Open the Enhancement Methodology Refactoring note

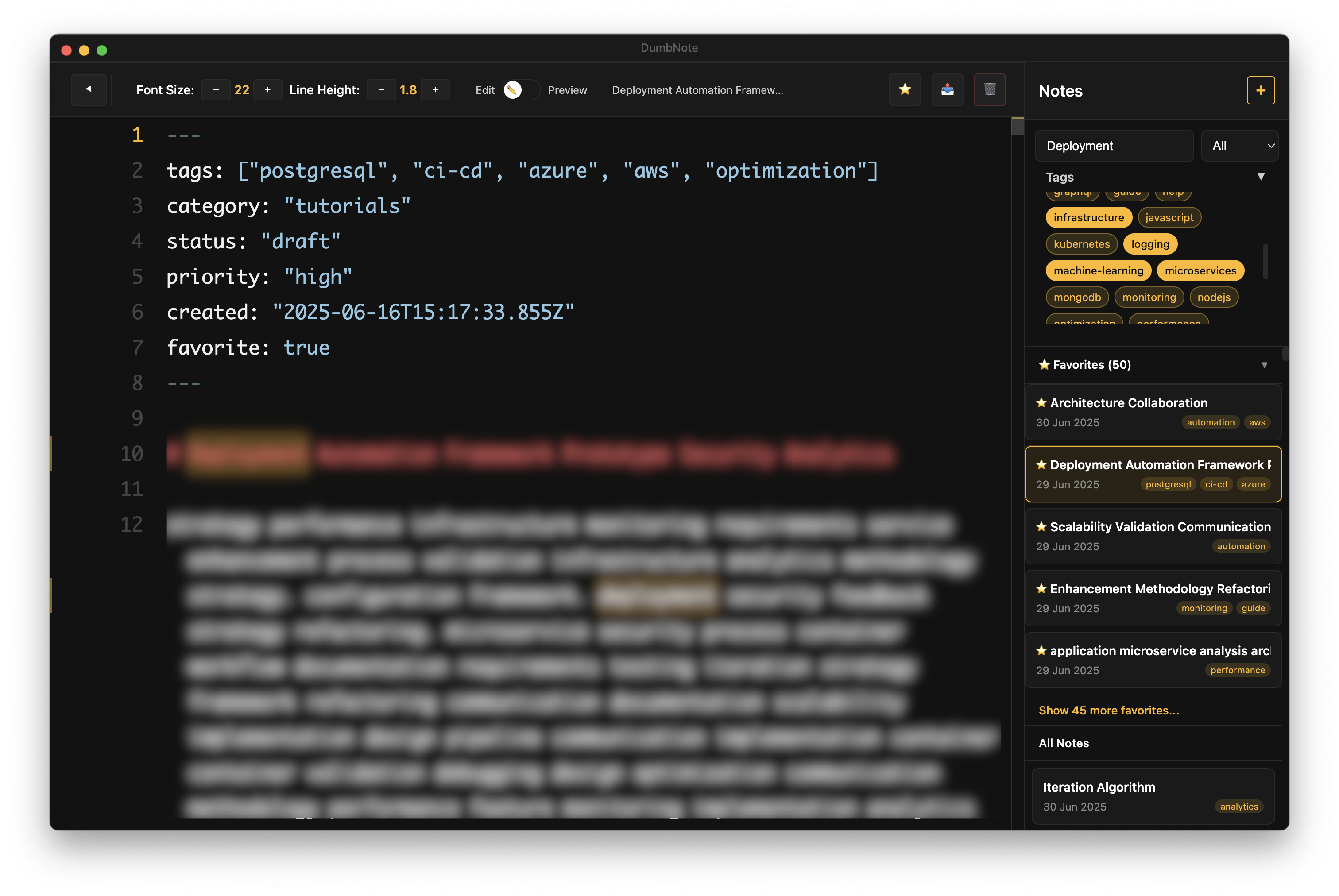pyautogui.click(x=1153, y=598)
